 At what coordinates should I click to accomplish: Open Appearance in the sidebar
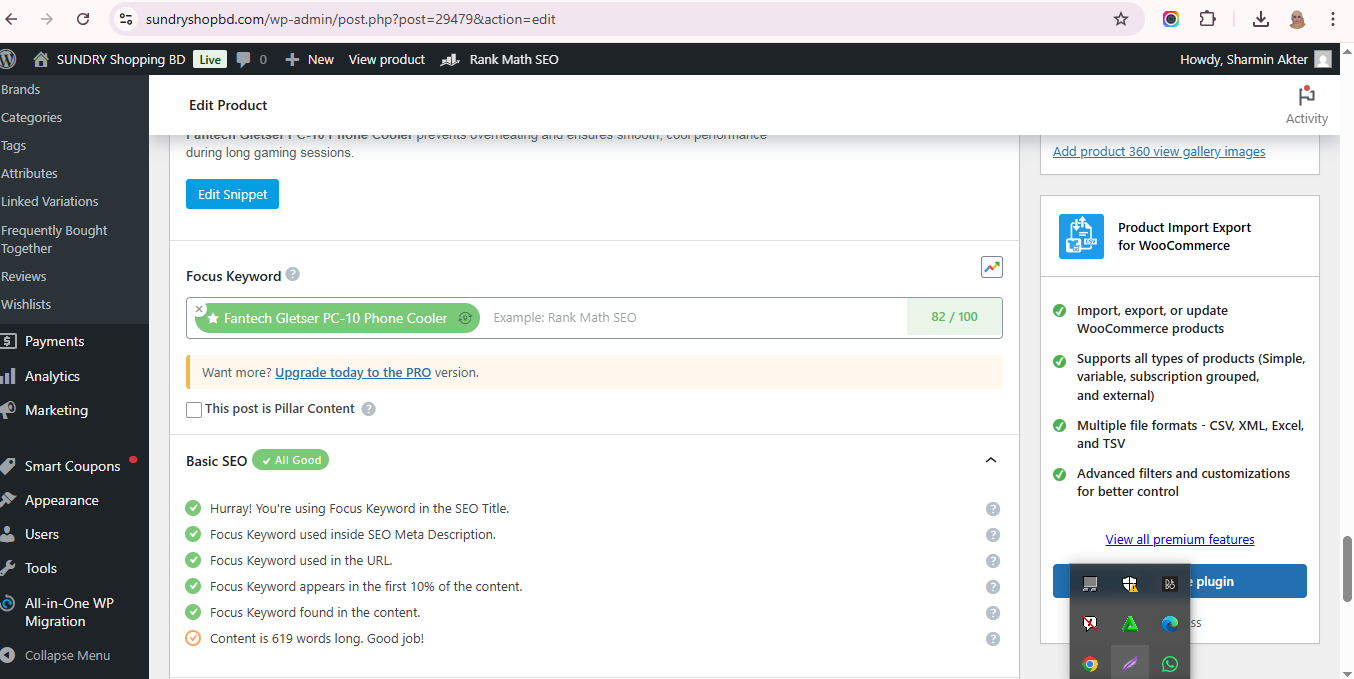(61, 500)
